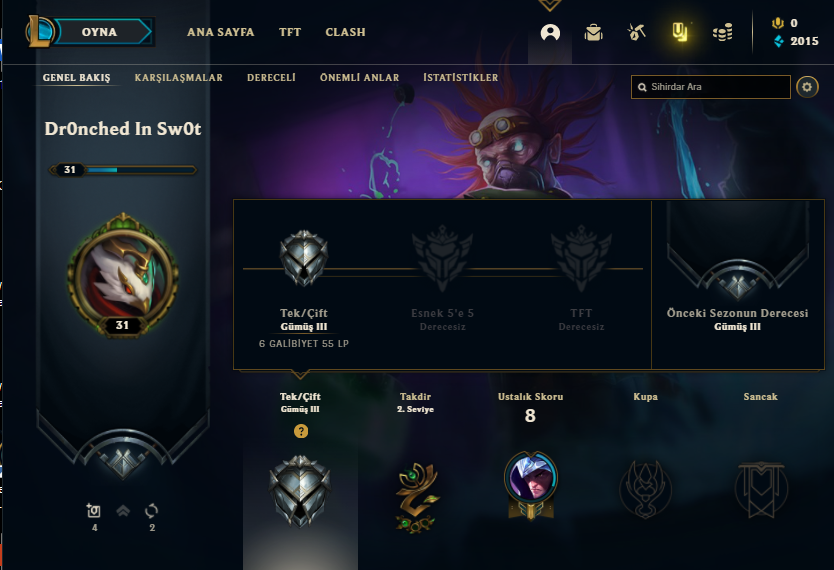834x570 pixels.
Task: Switch to the İSTATİSTİKLER tab
Action: click(461, 78)
